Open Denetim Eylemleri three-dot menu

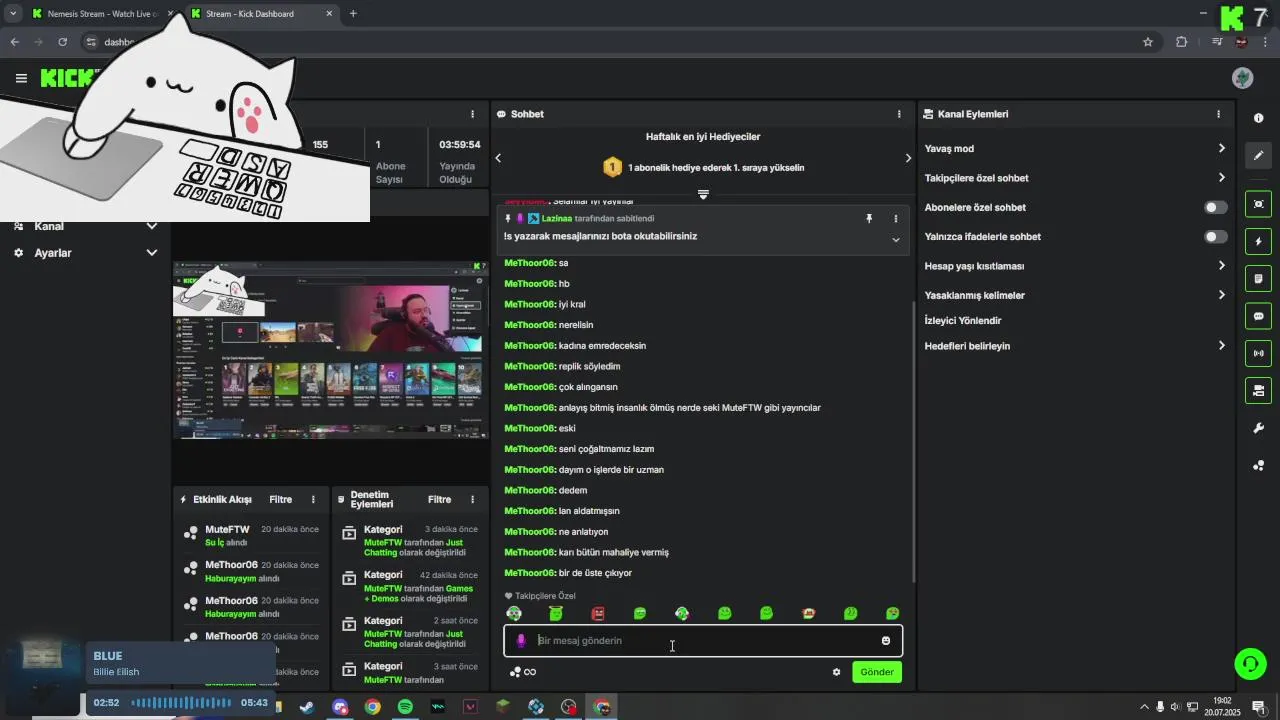473,499
